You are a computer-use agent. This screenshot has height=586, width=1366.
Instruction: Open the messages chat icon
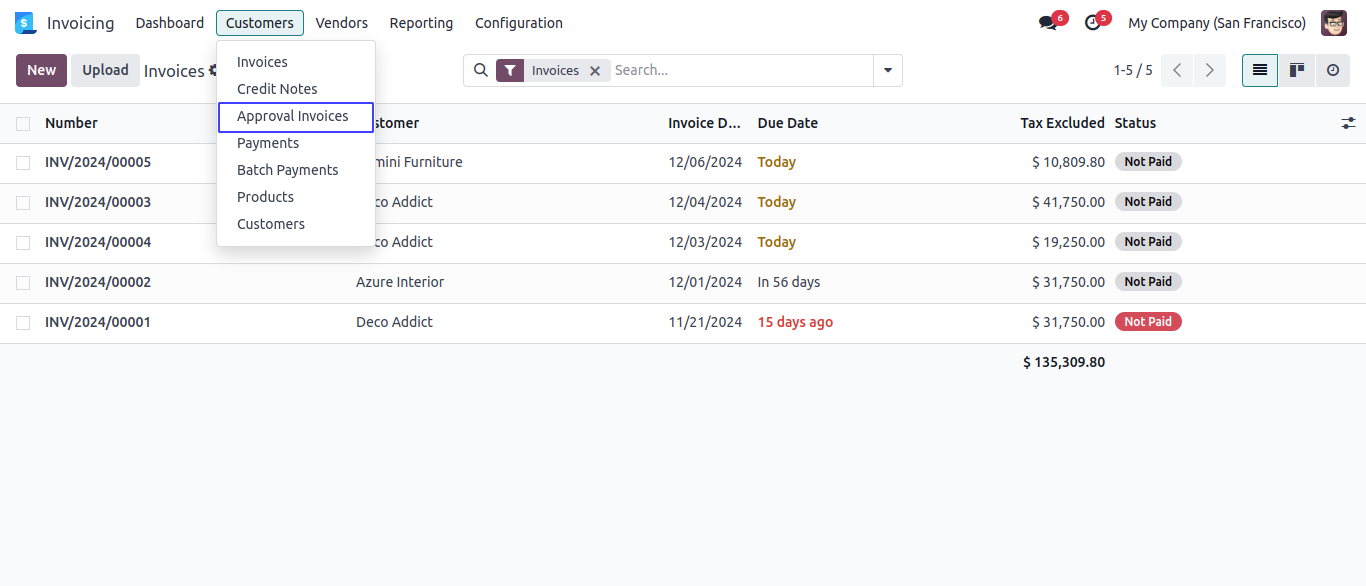[x=1047, y=23]
